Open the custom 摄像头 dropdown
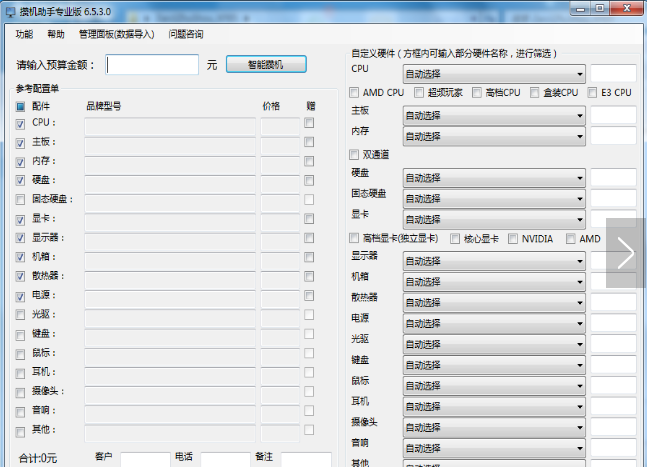This screenshot has width=647, height=467. tap(494, 428)
